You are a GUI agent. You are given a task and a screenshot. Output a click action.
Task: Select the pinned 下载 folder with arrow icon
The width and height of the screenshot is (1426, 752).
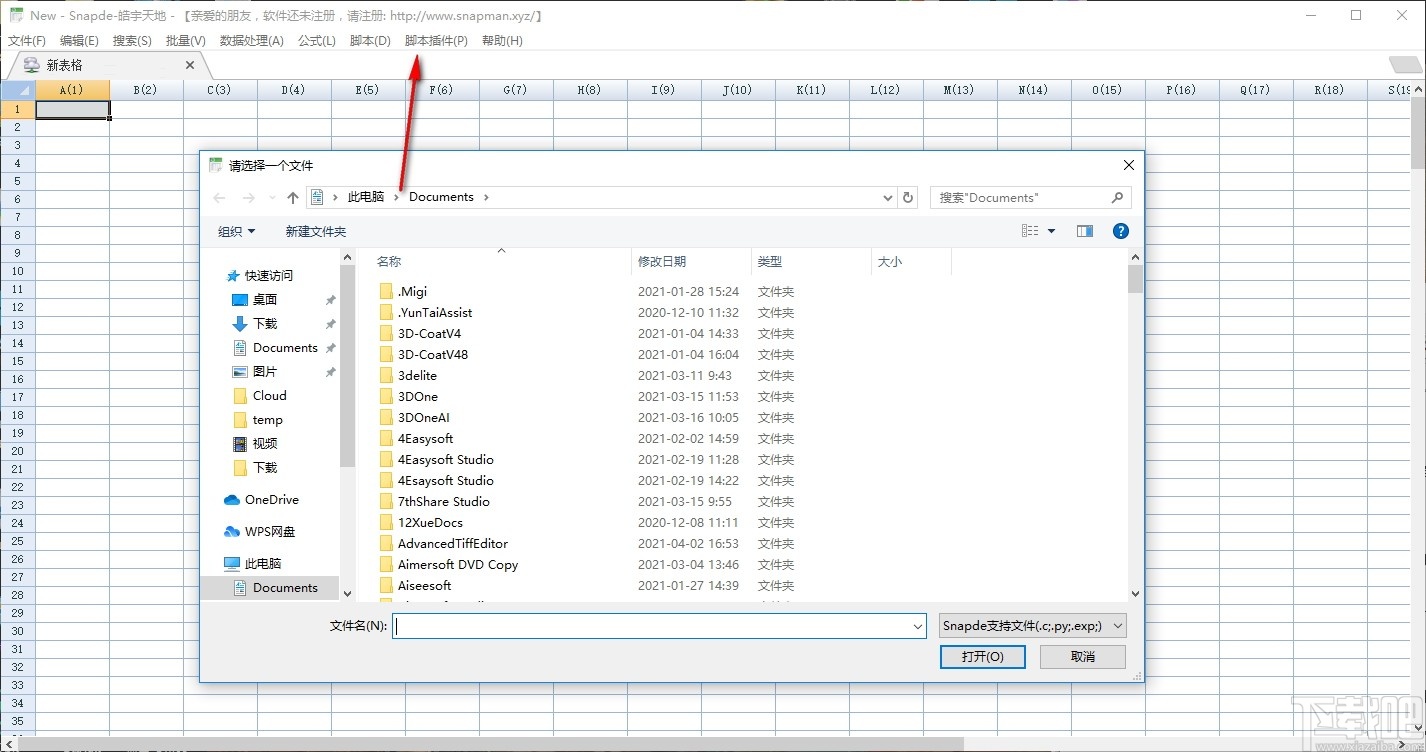255,323
